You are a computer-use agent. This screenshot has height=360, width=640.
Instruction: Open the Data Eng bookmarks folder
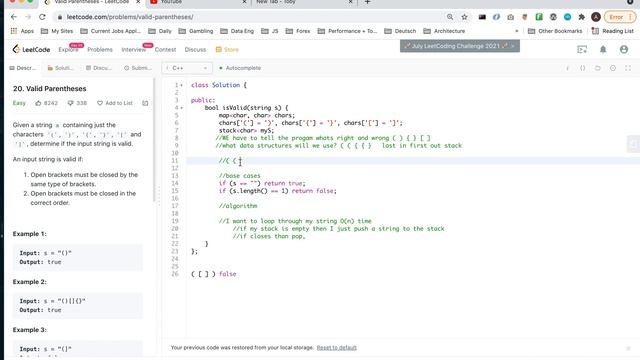pyautogui.click(x=237, y=31)
